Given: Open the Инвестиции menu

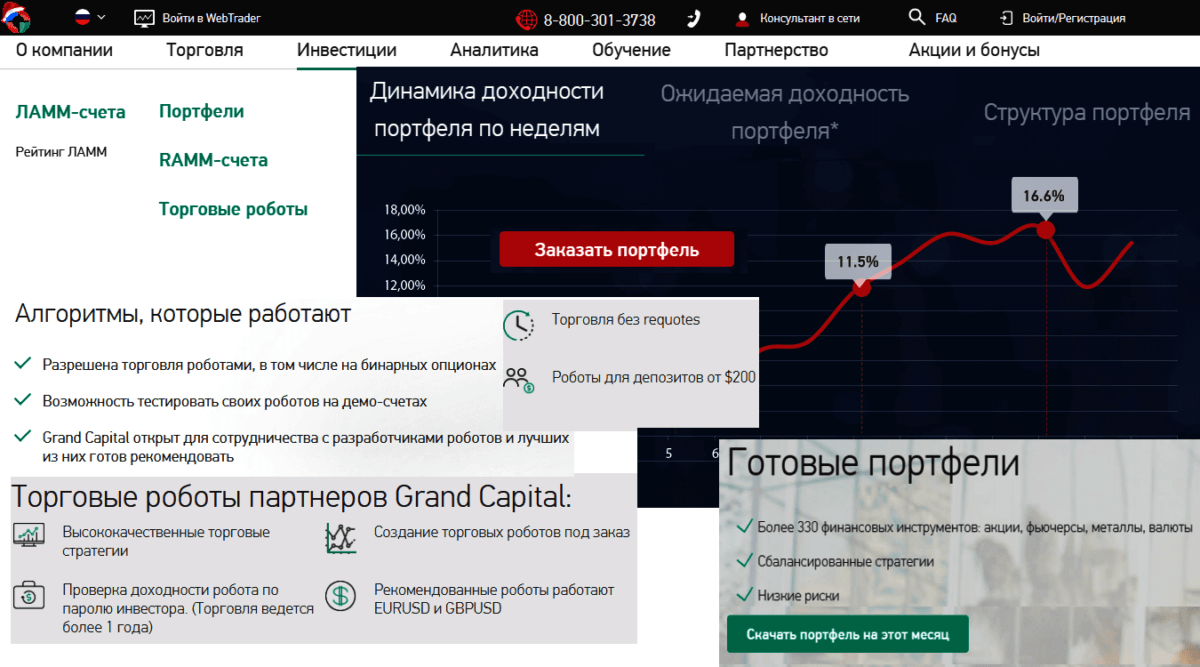Looking at the screenshot, I should [x=347, y=50].
